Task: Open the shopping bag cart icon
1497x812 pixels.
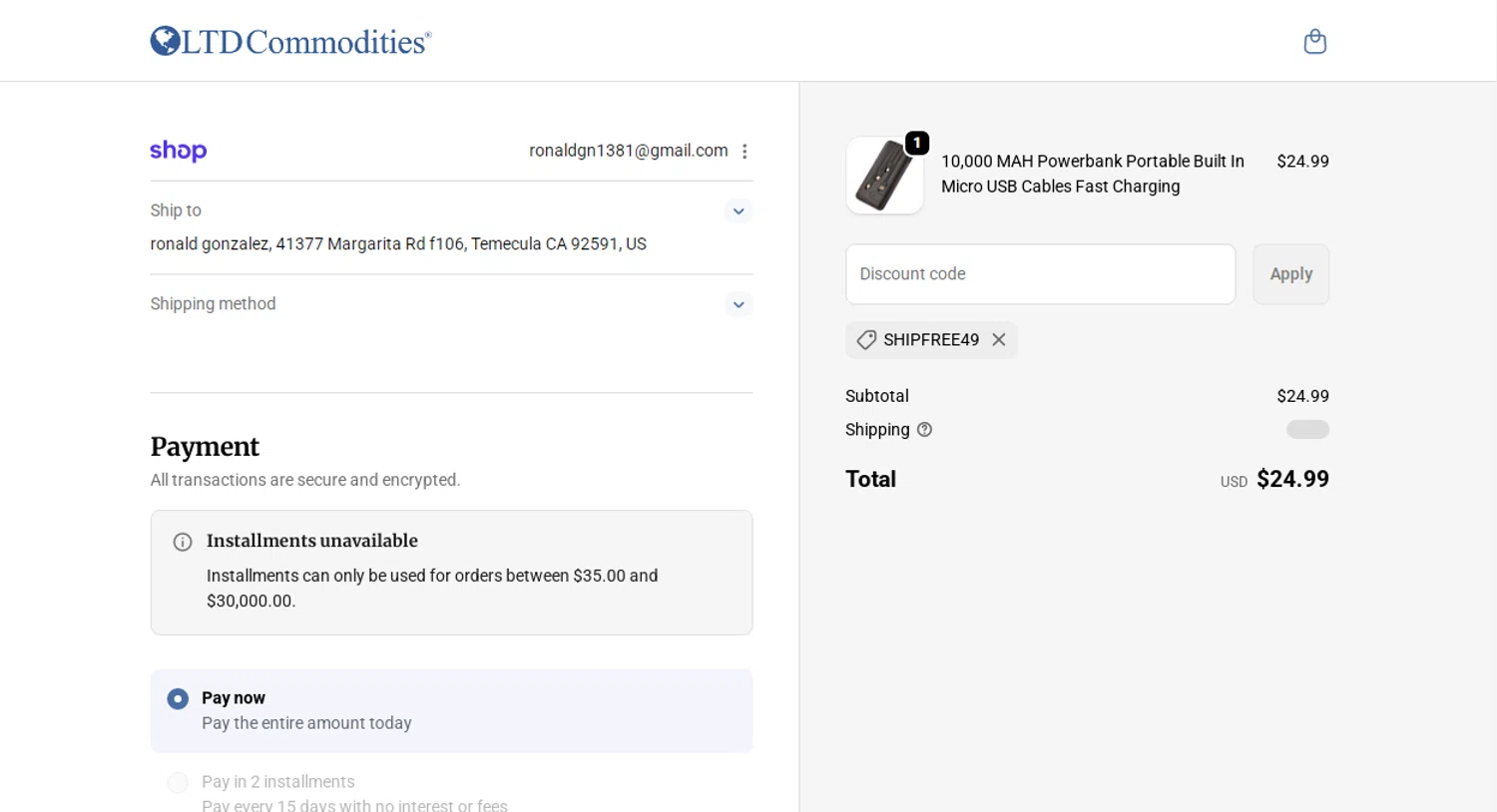Action: coord(1314,42)
